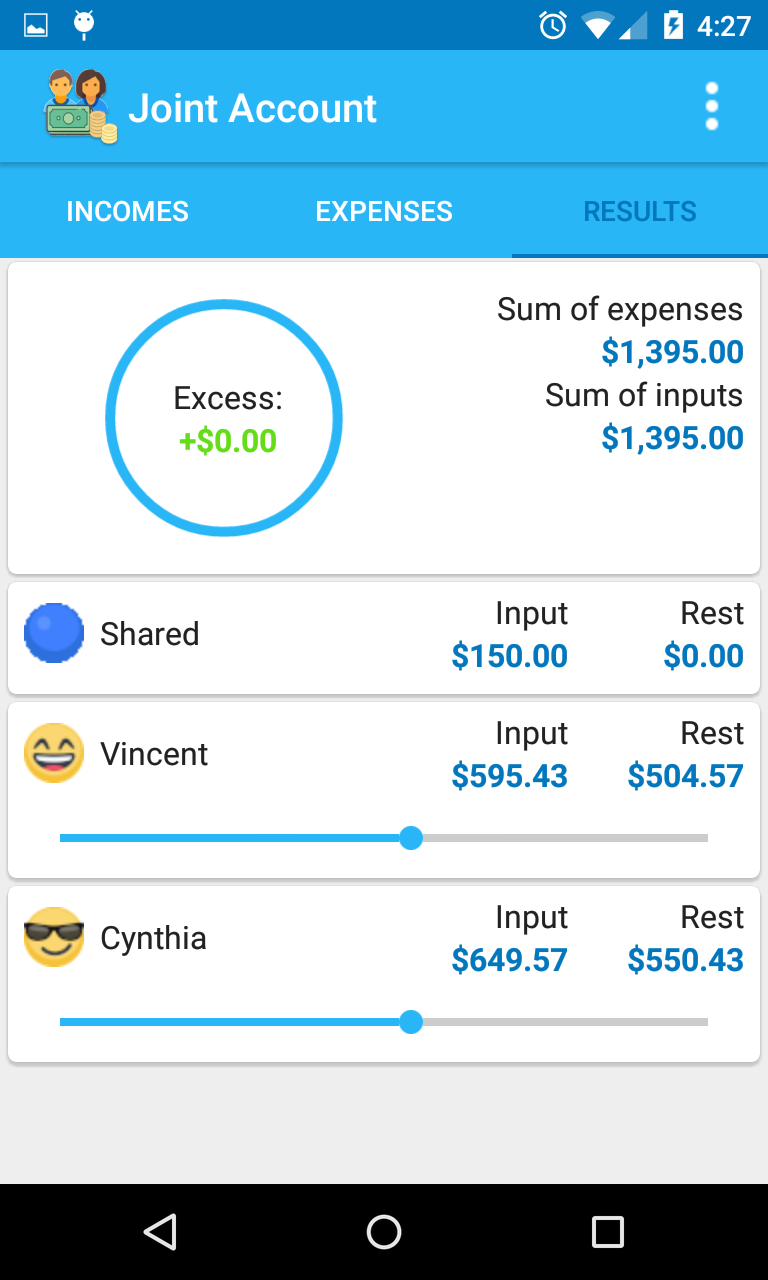
Task: Switch to the Expenses tab
Action: coord(384,211)
